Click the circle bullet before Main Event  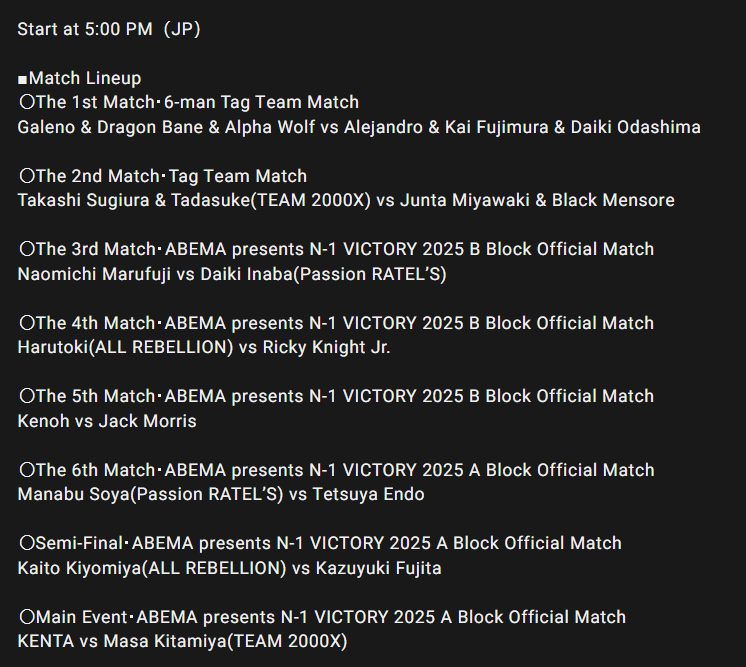coord(27,617)
